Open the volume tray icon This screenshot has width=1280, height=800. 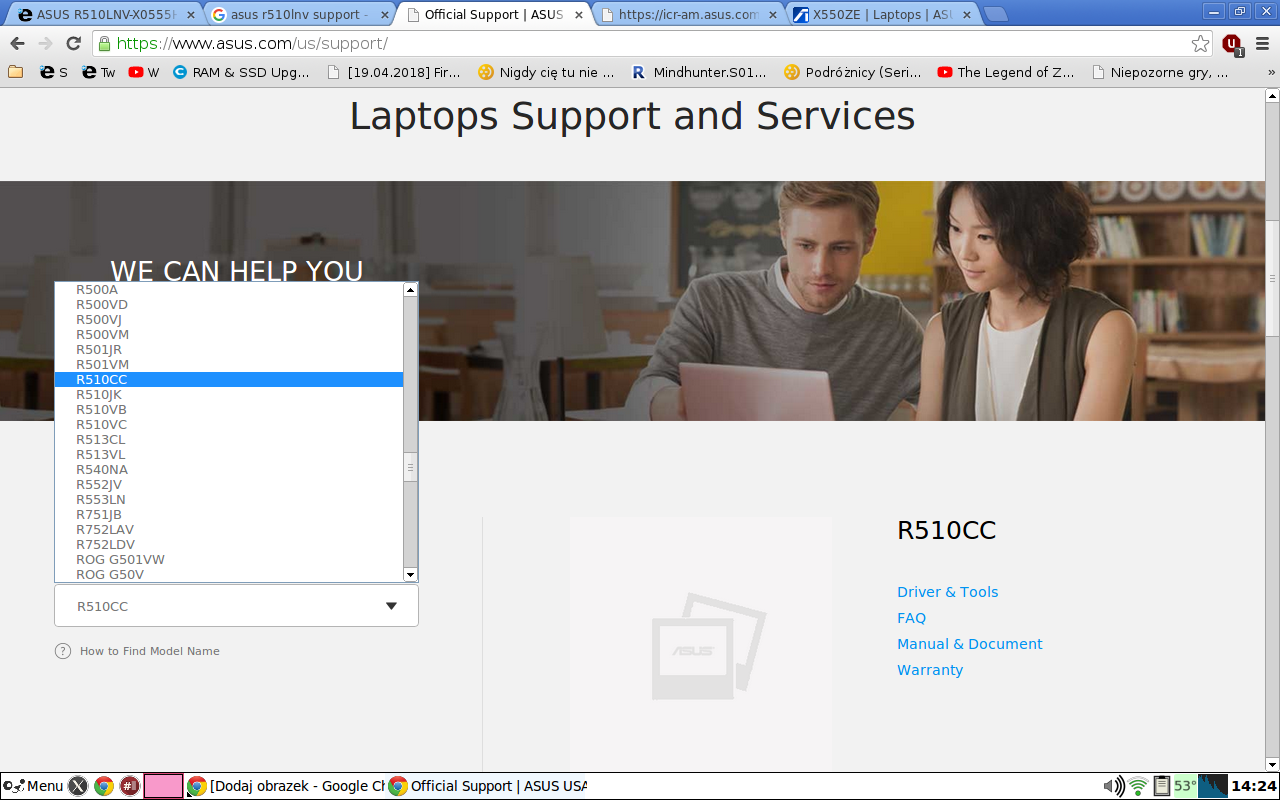1112,786
